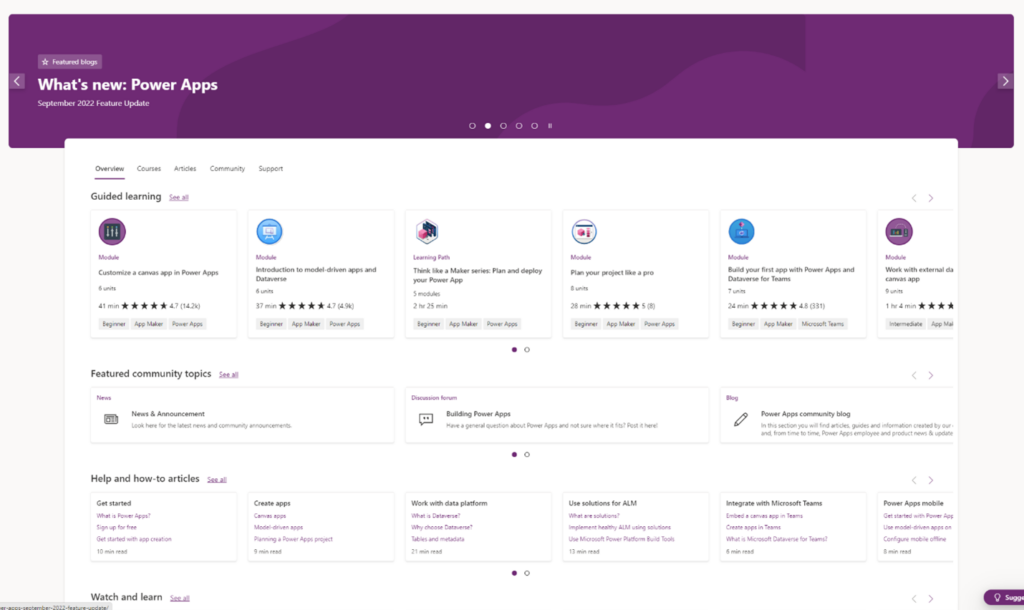Select the second Guided learning page dot
Screen dimensions: 1024x610
(527, 350)
